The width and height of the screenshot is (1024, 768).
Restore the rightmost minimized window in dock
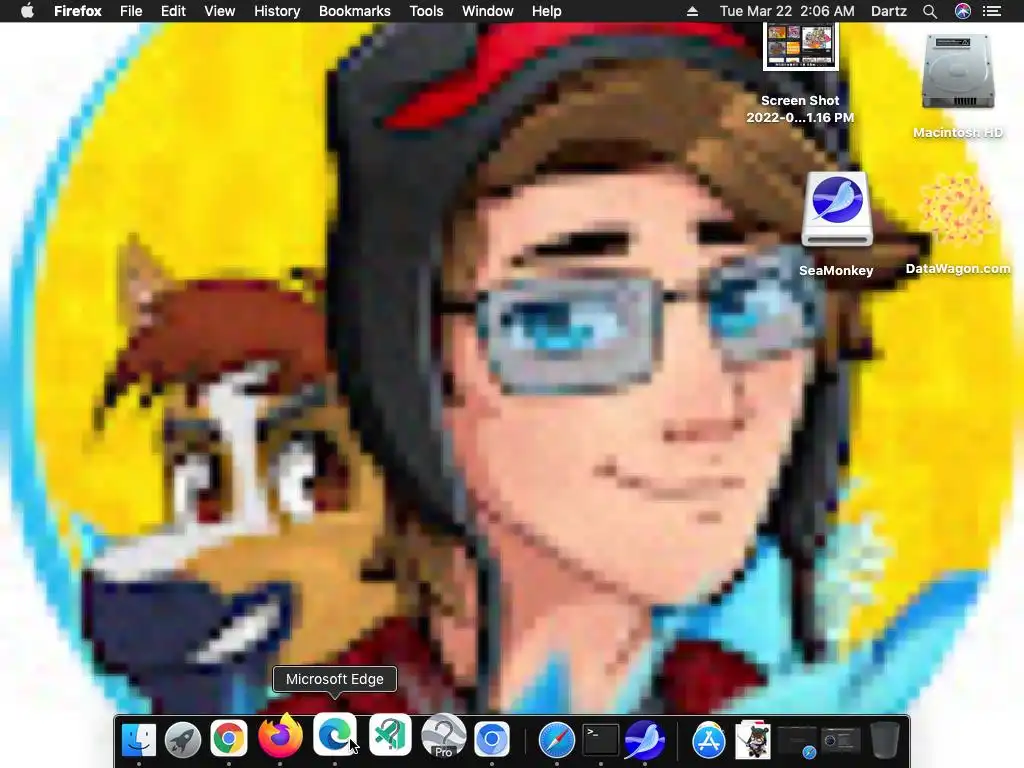pos(840,741)
